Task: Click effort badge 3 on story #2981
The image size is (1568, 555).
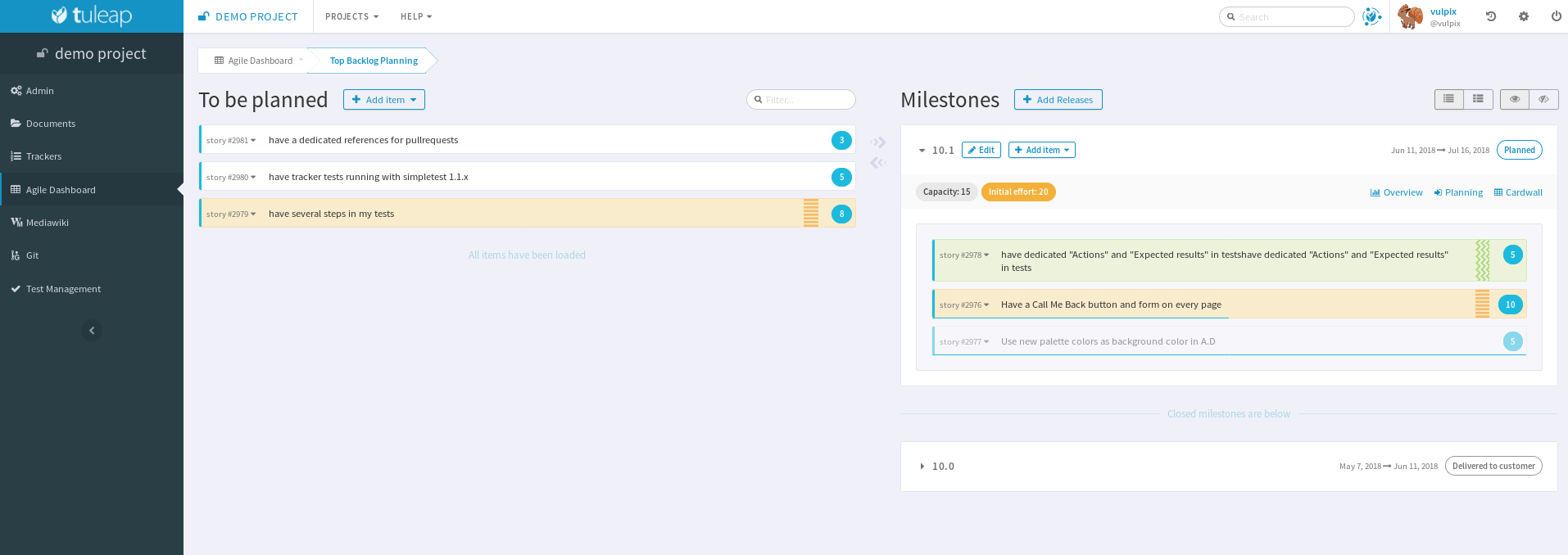Action: tap(841, 140)
